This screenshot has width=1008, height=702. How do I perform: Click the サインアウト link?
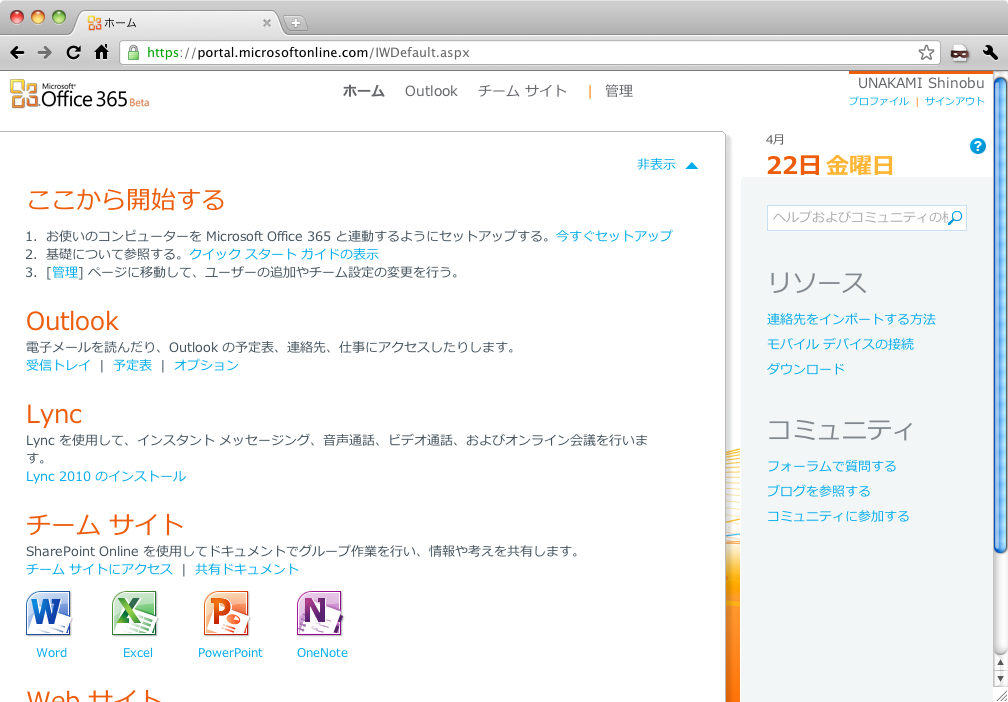[x=954, y=102]
